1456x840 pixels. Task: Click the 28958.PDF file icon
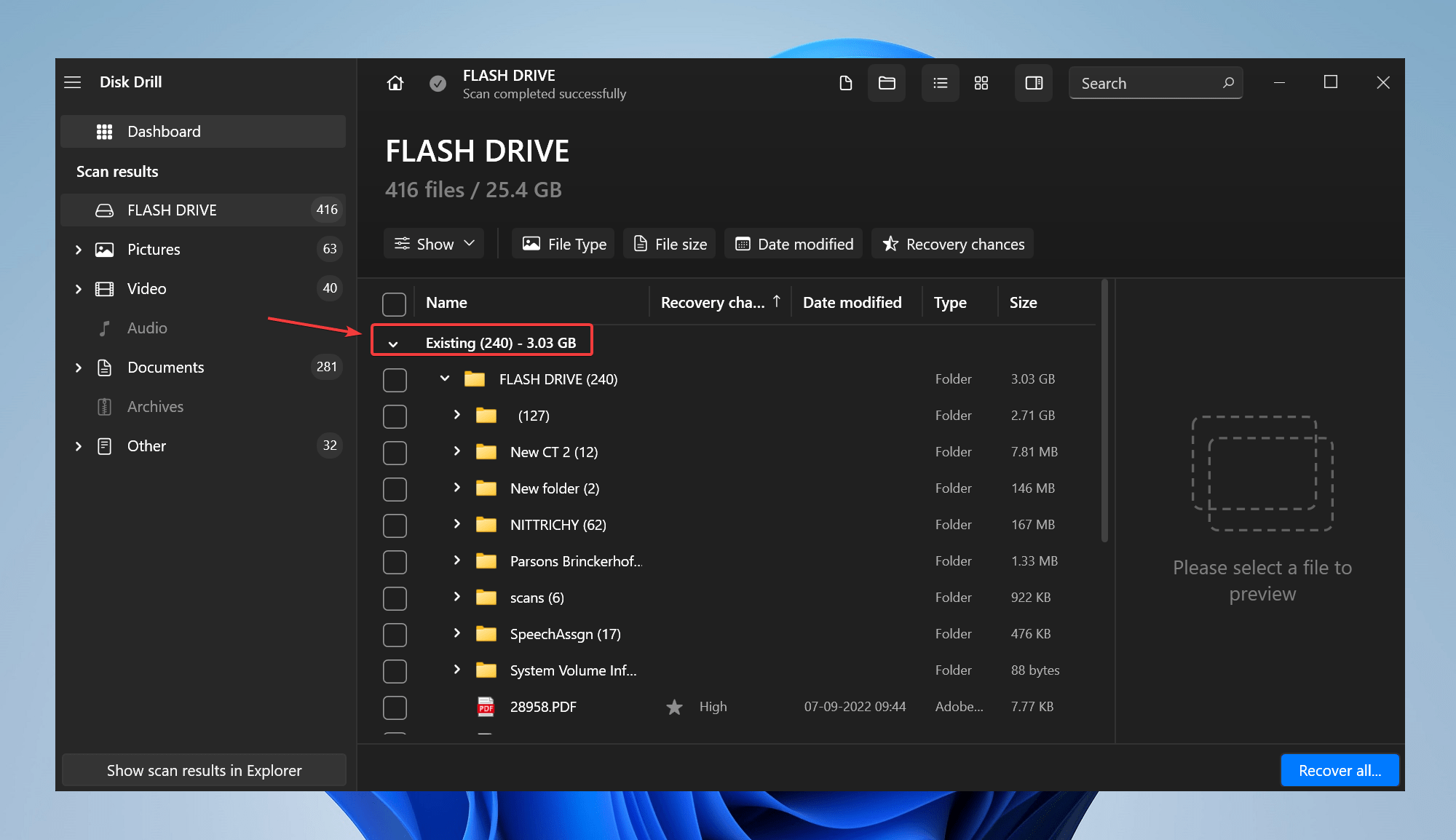pyautogui.click(x=486, y=707)
